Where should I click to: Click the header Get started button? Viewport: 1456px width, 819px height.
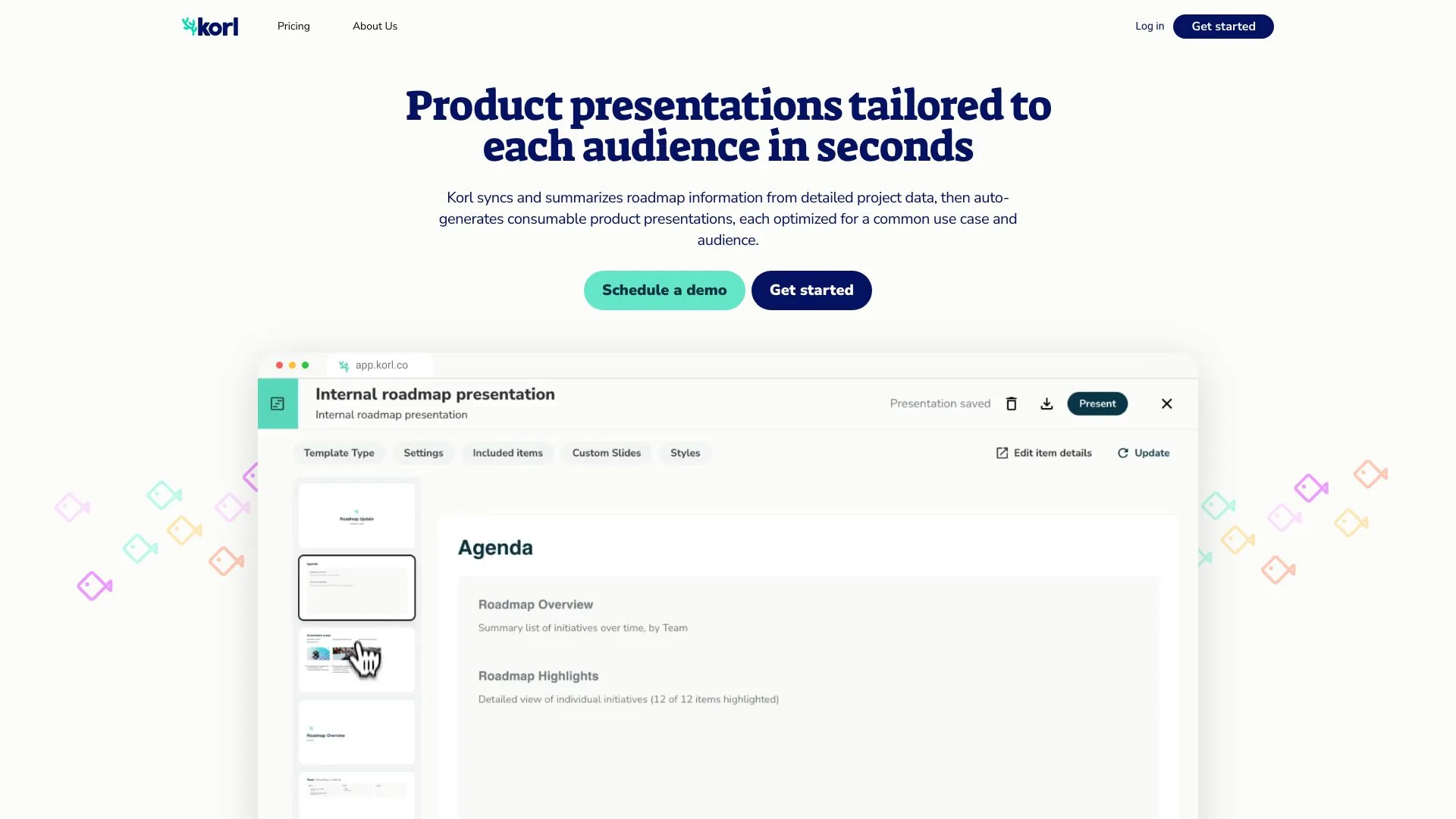[x=1223, y=27]
